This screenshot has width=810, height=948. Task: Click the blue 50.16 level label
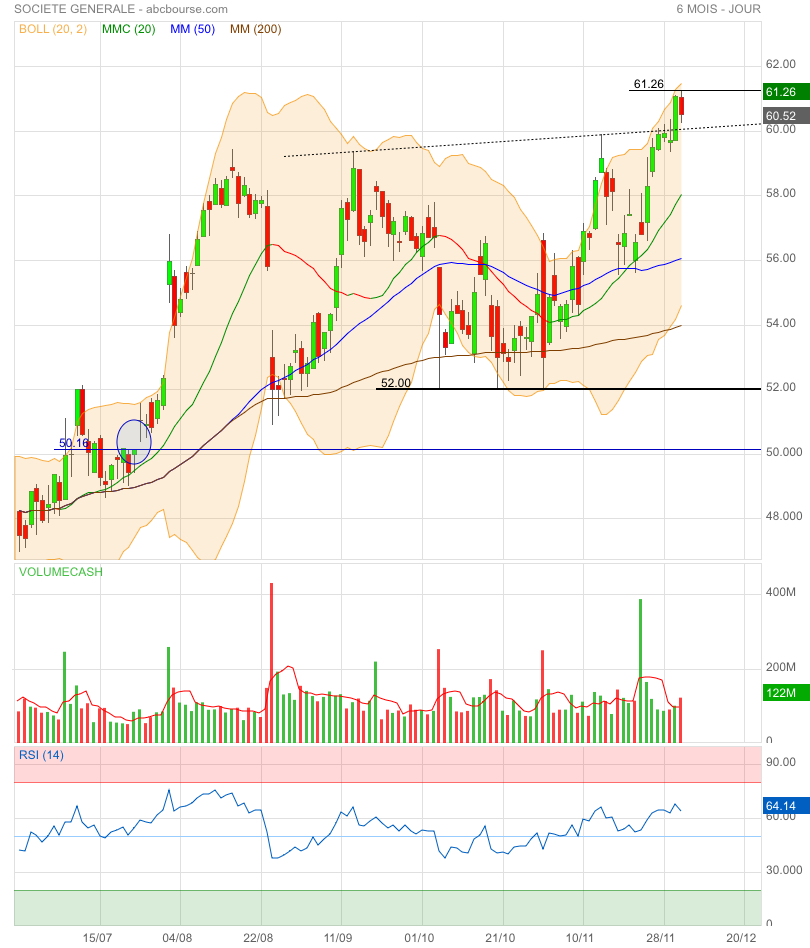(x=74, y=443)
